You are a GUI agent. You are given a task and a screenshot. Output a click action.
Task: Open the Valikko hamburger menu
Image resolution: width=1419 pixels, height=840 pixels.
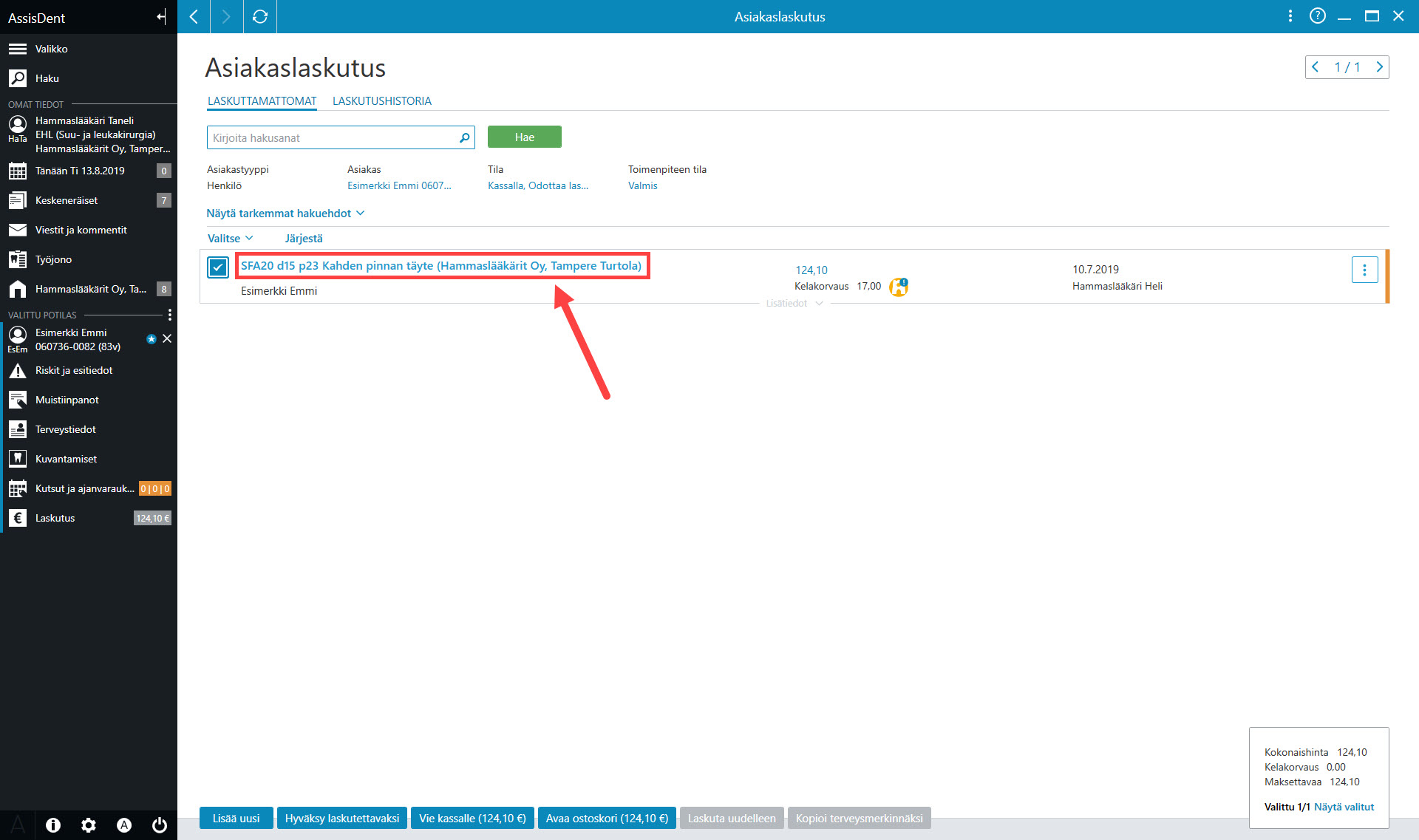pyautogui.click(x=89, y=49)
